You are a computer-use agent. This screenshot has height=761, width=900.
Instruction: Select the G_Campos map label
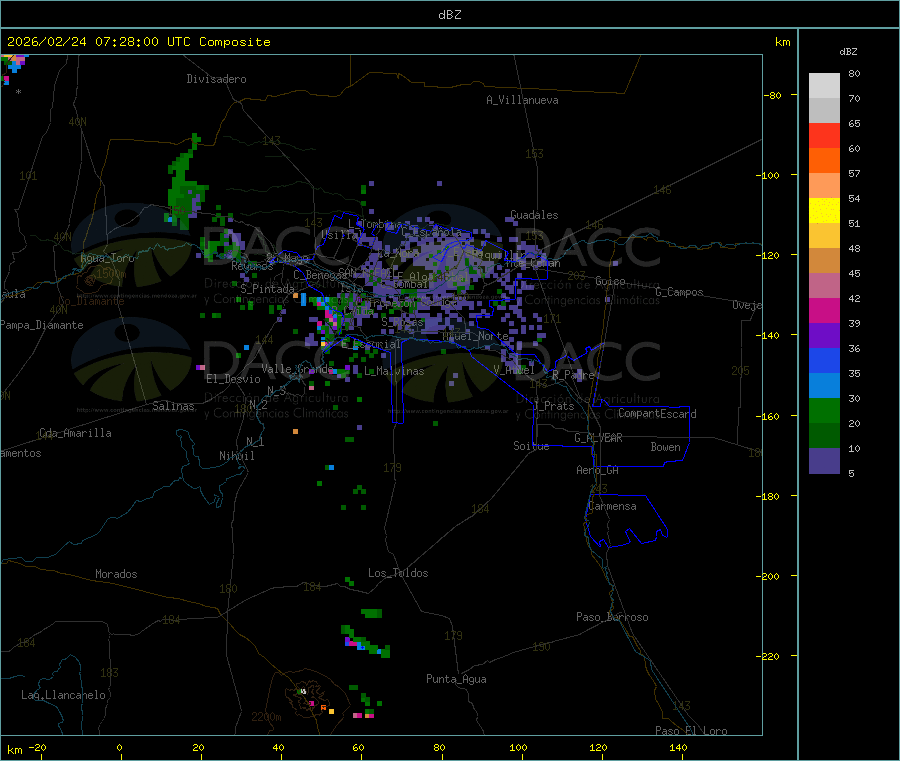679,292
